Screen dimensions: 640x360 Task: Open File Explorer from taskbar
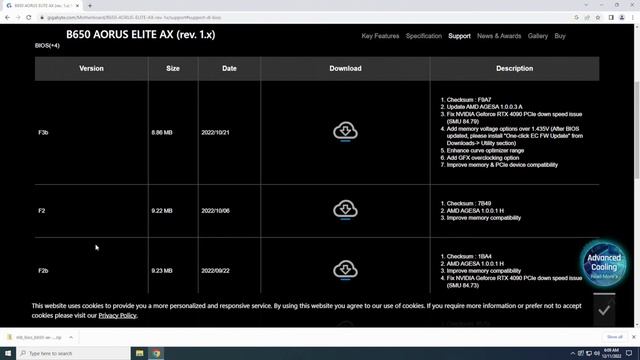[x=140, y=353]
